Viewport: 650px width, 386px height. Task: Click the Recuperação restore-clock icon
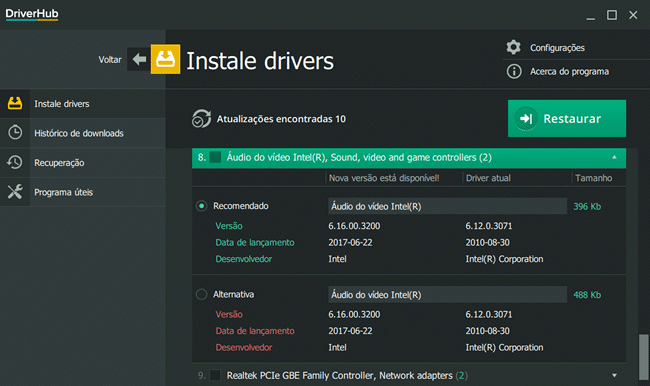pos(15,162)
